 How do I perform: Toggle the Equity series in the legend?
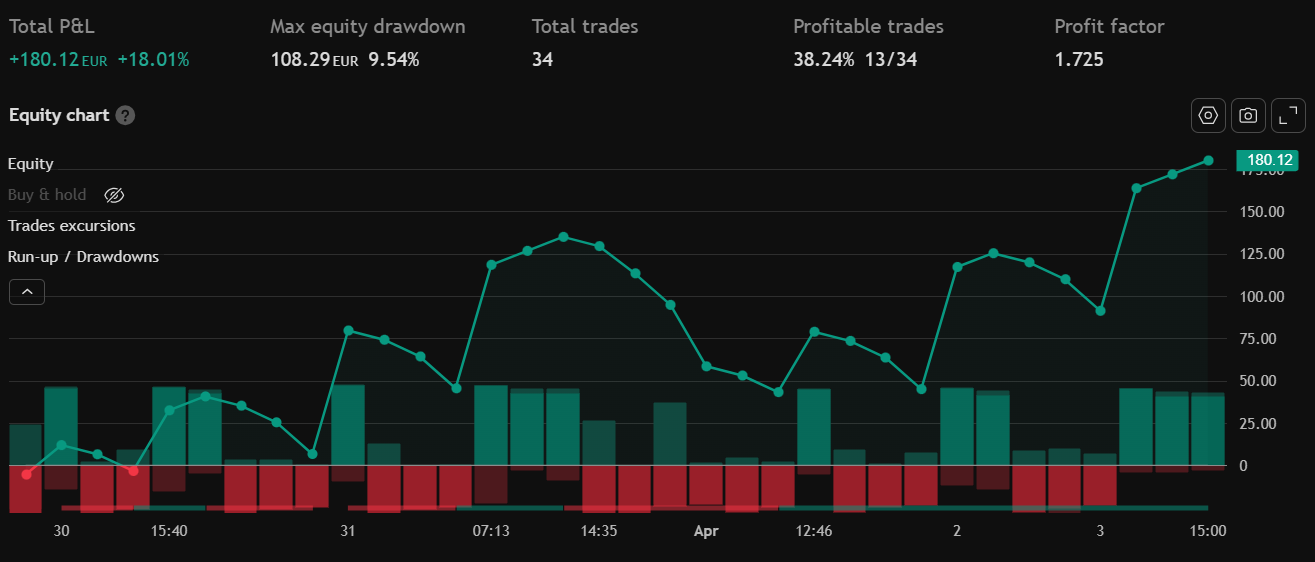pos(31,164)
